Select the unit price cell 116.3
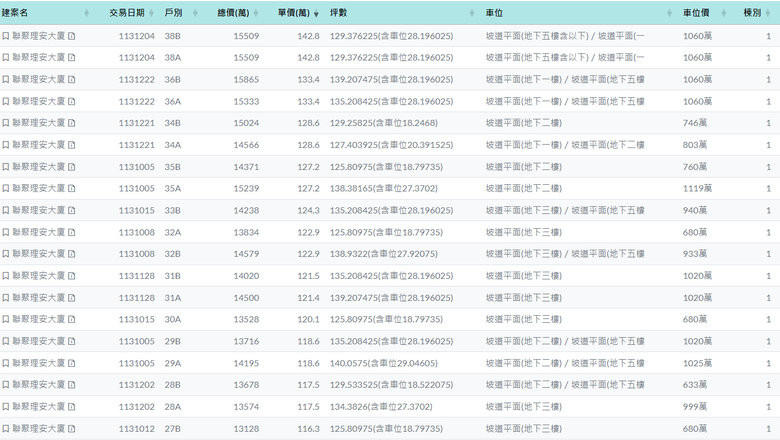 (308, 428)
